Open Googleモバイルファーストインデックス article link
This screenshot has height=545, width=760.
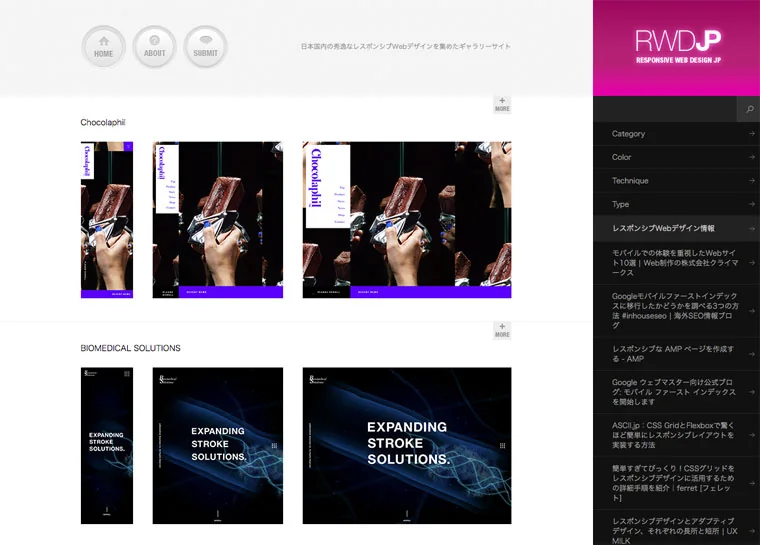coord(677,311)
